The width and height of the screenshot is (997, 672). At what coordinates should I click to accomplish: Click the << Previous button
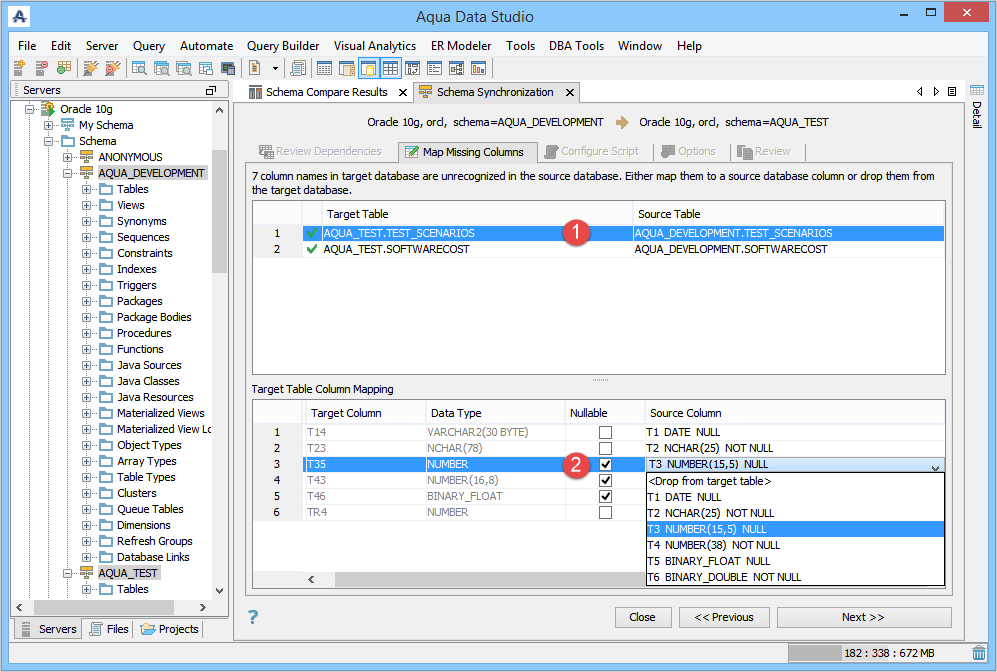click(724, 617)
